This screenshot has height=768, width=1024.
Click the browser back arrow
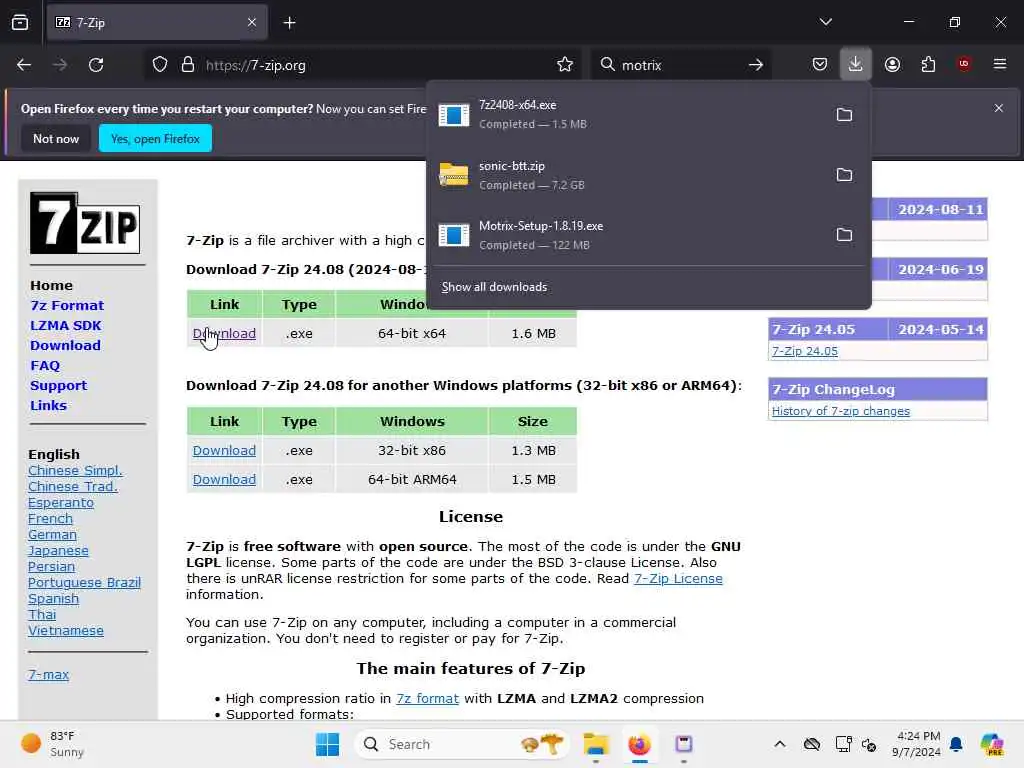pos(24,65)
